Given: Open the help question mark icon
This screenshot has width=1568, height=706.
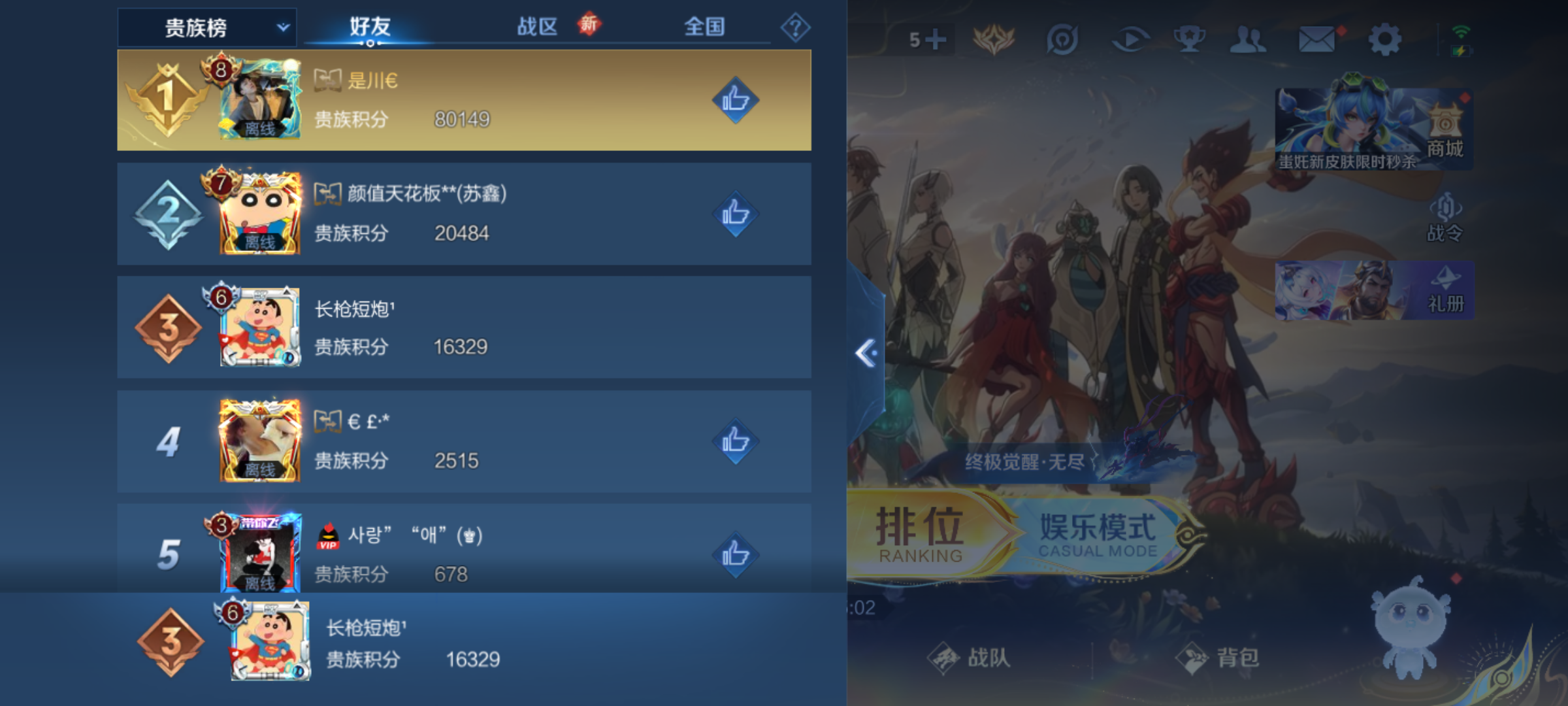Looking at the screenshot, I should tap(795, 27).
